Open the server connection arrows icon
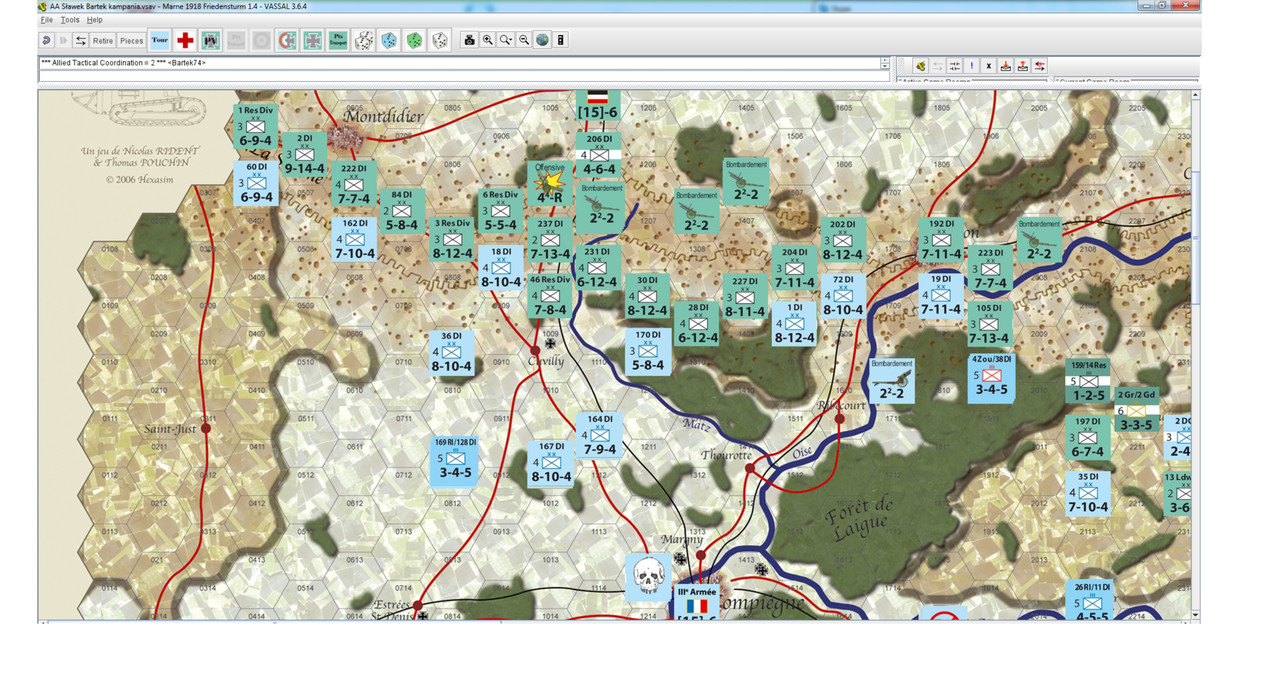1280x693 pixels. pyautogui.click(x=81, y=40)
